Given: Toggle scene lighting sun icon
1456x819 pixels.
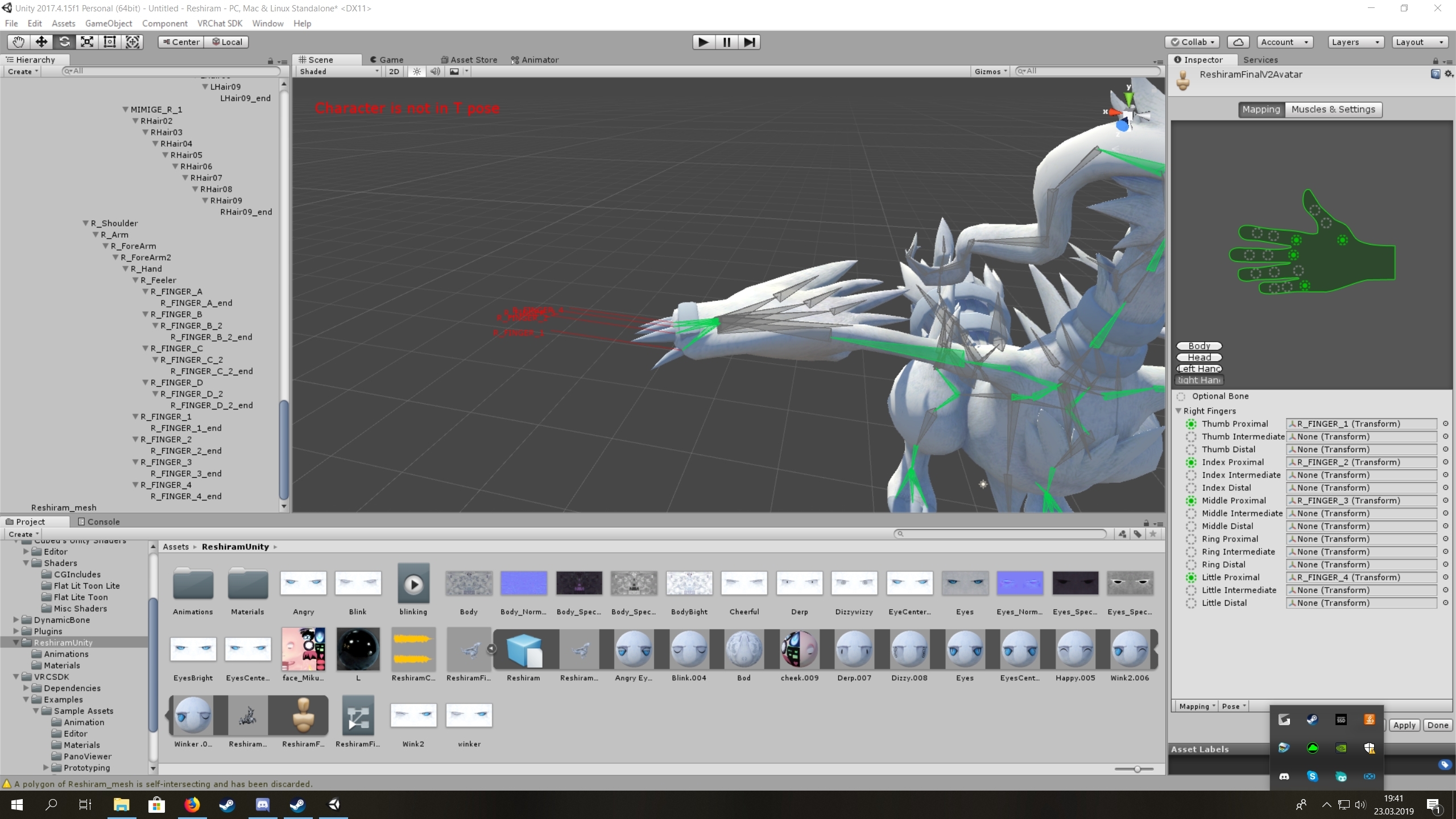Looking at the screenshot, I should pyautogui.click(x=417, y=71).
